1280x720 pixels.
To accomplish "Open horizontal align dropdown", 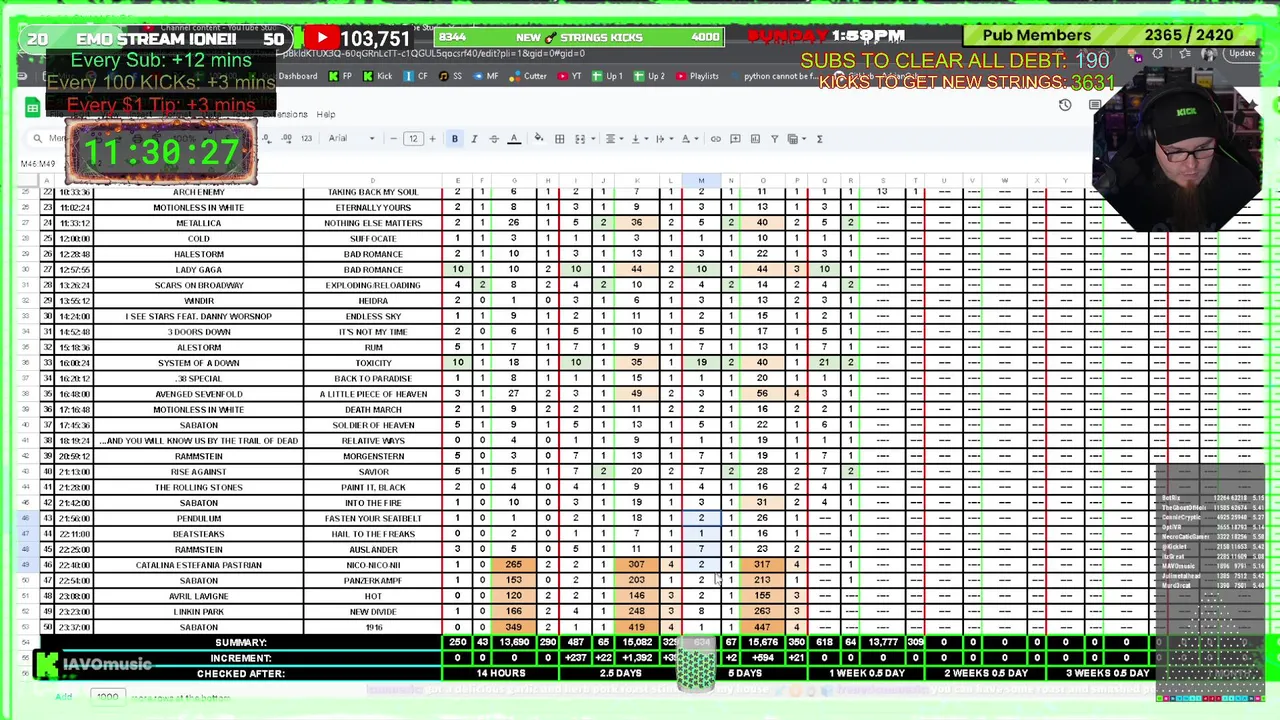I will point(613,139).
